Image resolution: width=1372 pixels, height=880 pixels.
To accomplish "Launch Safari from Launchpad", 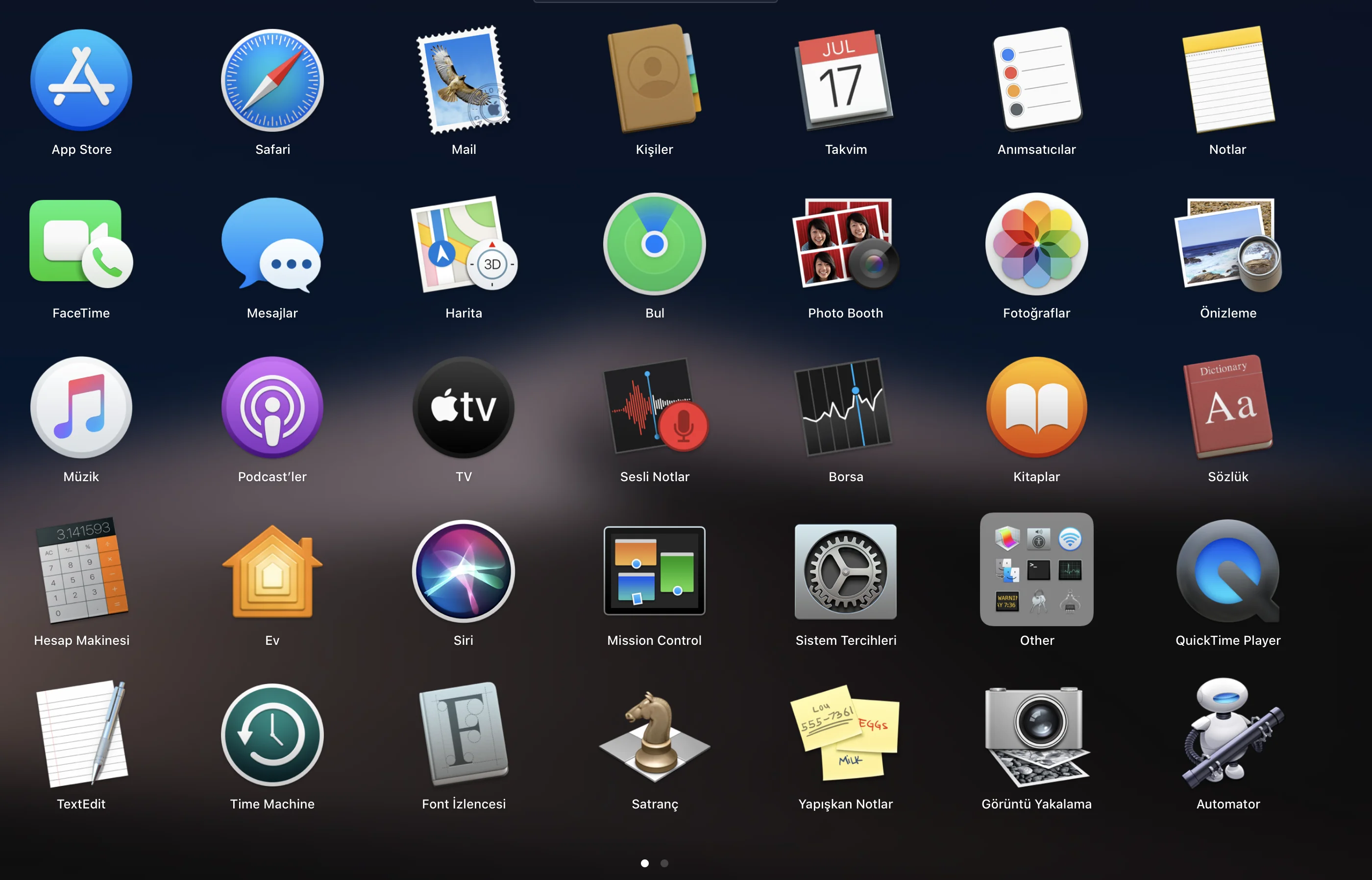I will point(272,80).
